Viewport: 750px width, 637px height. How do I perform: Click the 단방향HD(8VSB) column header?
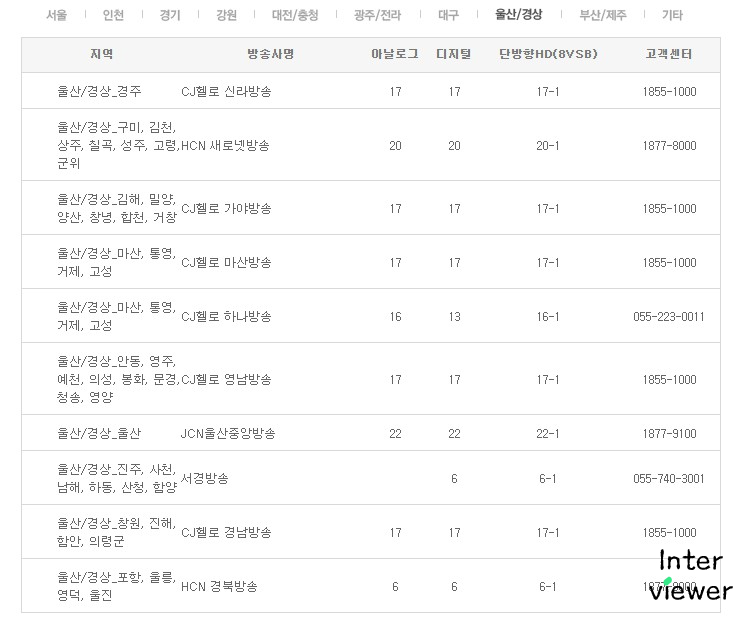click(548, 54)
